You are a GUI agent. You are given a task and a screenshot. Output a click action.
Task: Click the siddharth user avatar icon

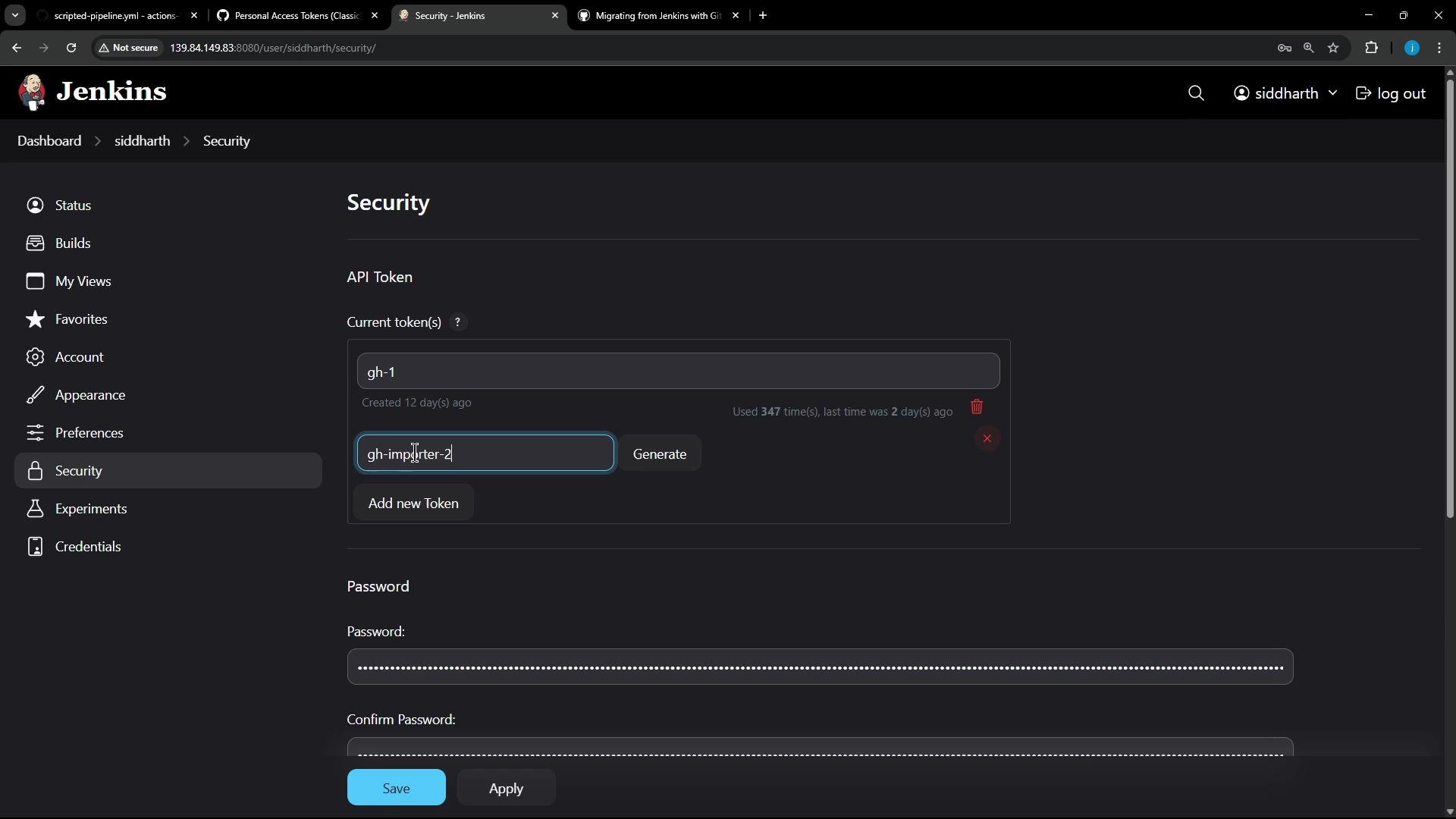pyautogui.click(x=1241, y=93)
